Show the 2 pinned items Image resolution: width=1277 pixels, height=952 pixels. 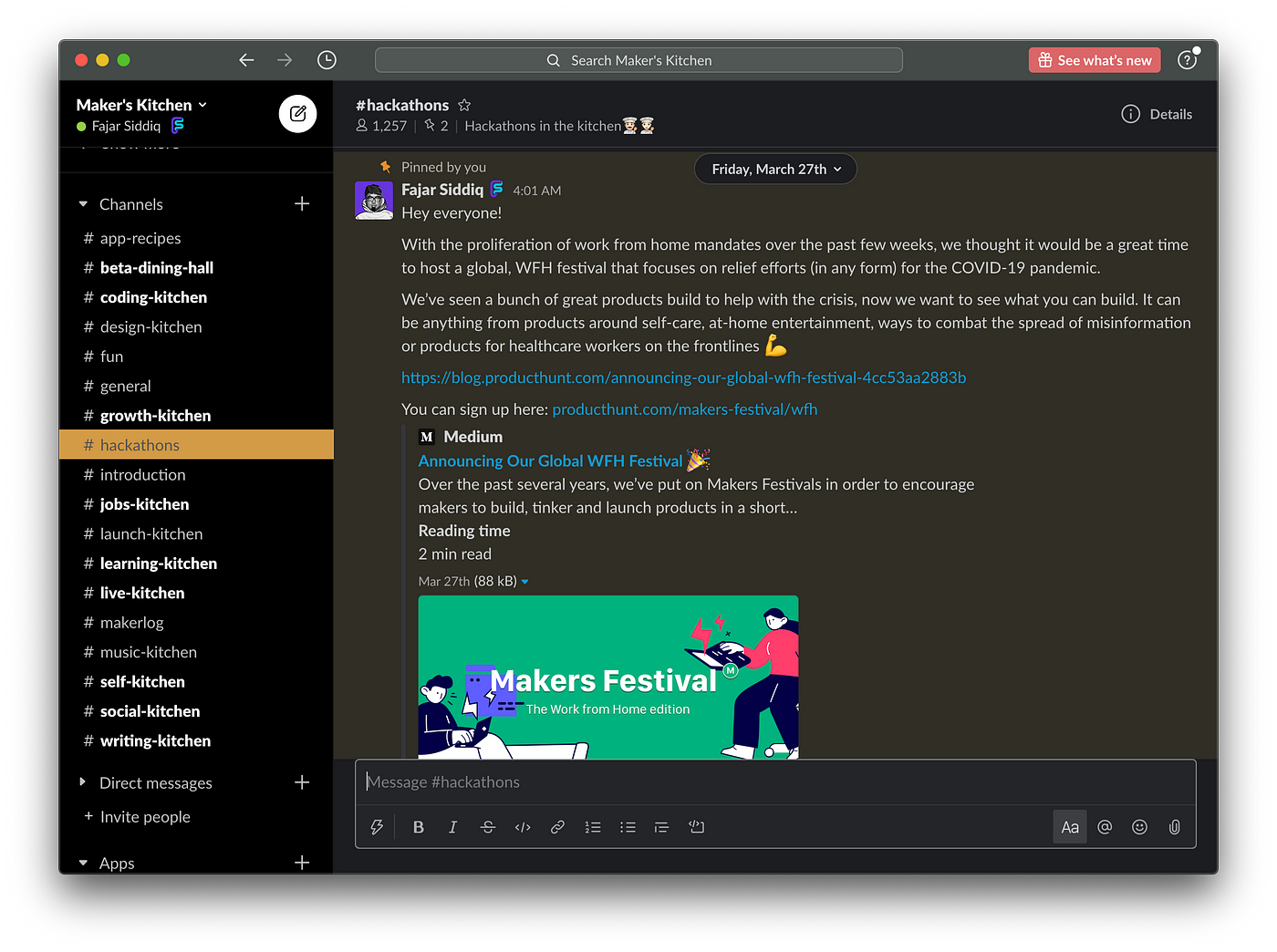click(x=436, y=126)
